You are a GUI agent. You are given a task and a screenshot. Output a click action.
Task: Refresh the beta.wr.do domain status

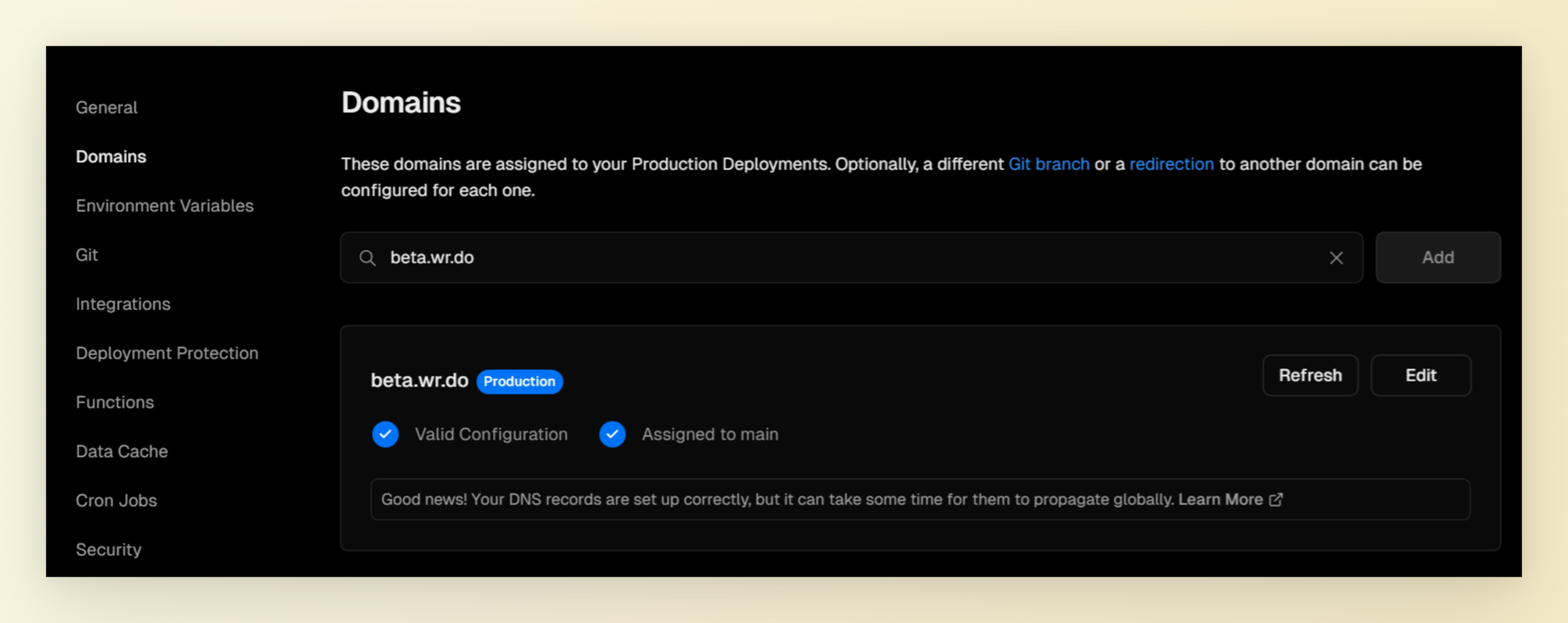click(x=1310, y=375)
